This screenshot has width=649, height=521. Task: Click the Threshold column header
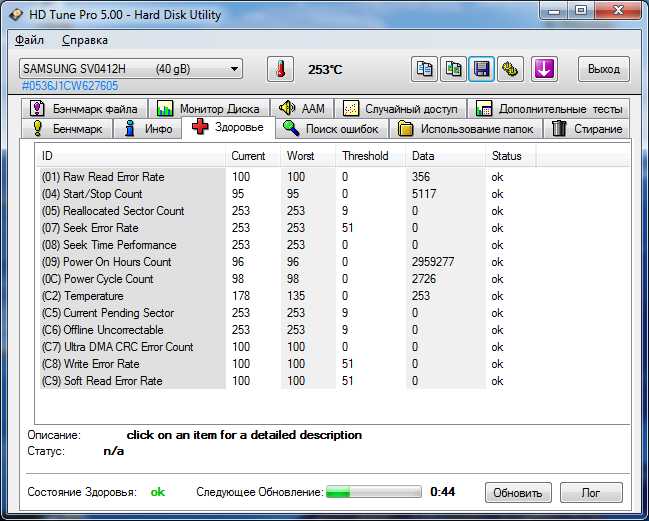coord(371,156)
